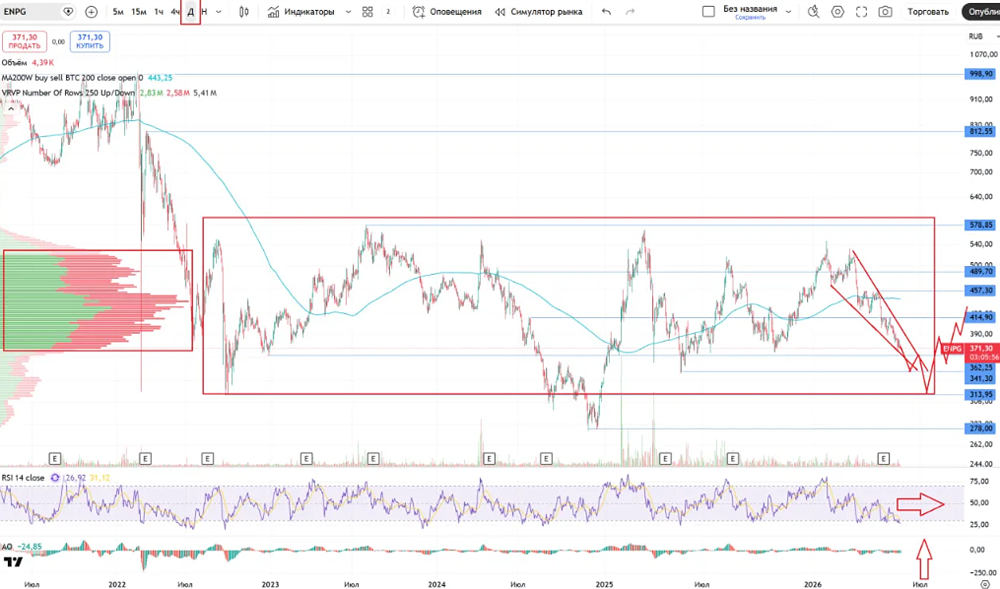Screen dimensions: 1000x589
Task: Start the Симулятор рынка replay mode
Action: (538, 11)
